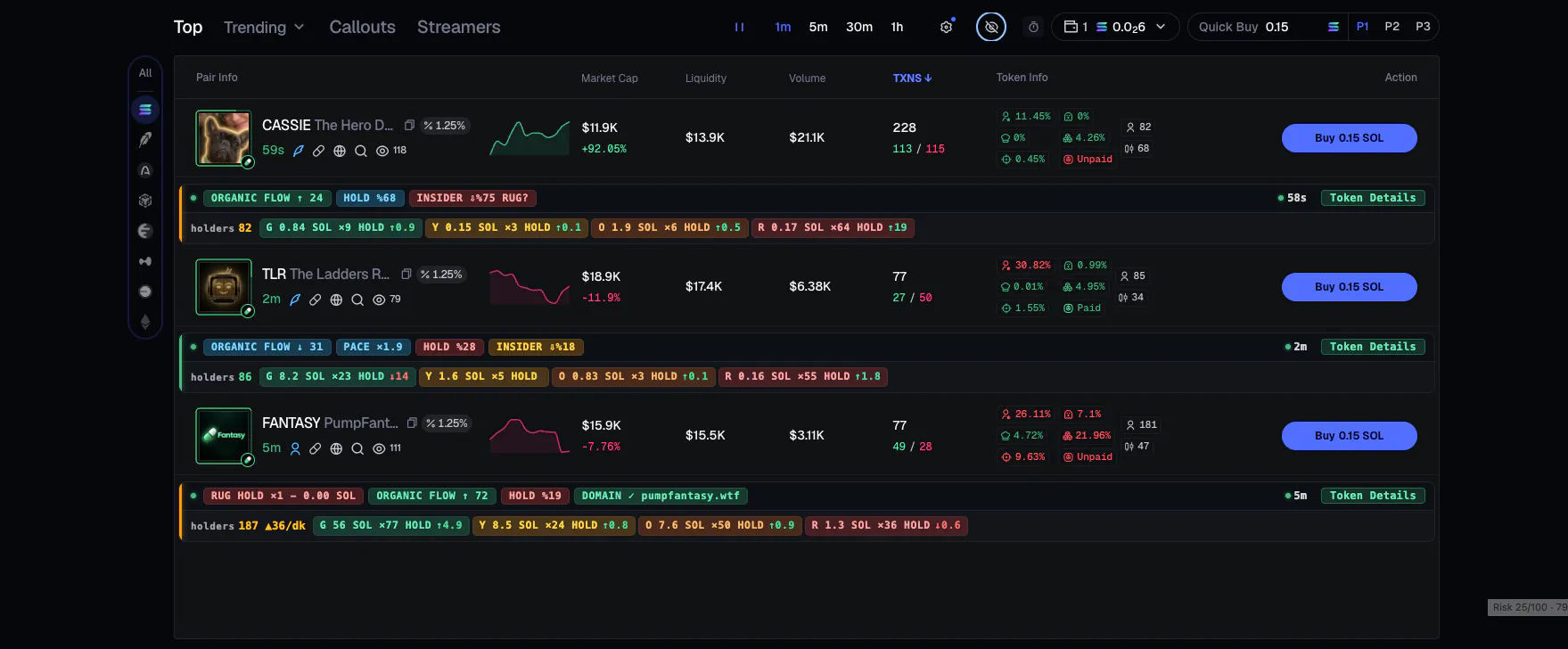This screenshot has width=1568, height=649.
Task: Sort by the Liquidity column header
Action: point(706,78)
